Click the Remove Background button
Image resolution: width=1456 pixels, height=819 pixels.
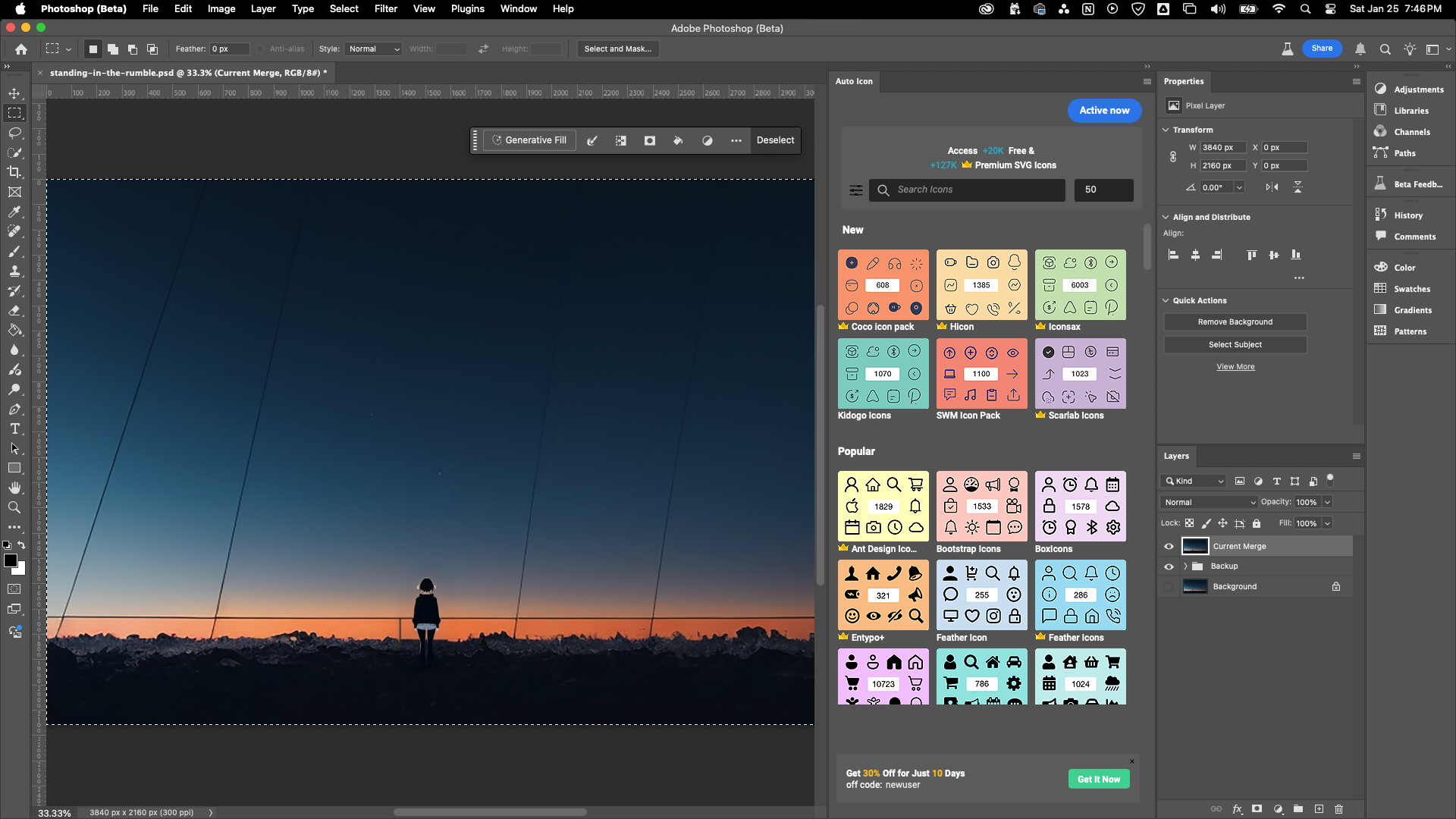(x=1235, y=322)
